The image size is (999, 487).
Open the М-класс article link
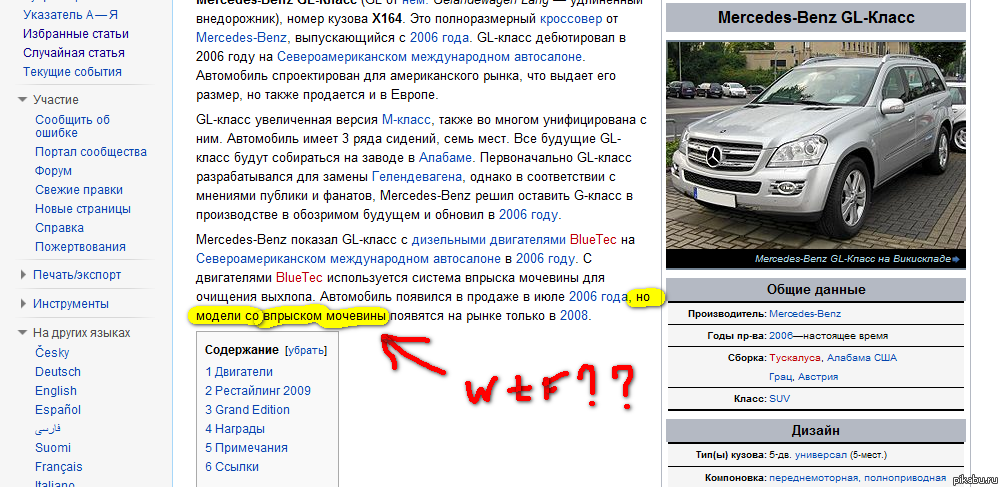(x=406, y=119)
